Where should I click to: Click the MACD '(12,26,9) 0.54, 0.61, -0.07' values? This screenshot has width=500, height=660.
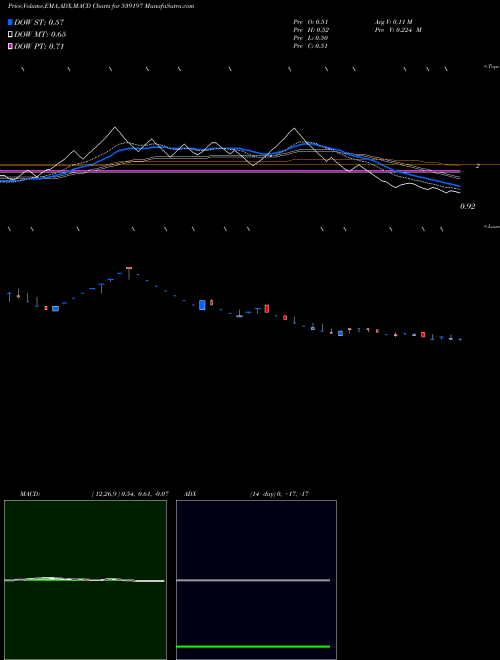[x=130, y=494]
